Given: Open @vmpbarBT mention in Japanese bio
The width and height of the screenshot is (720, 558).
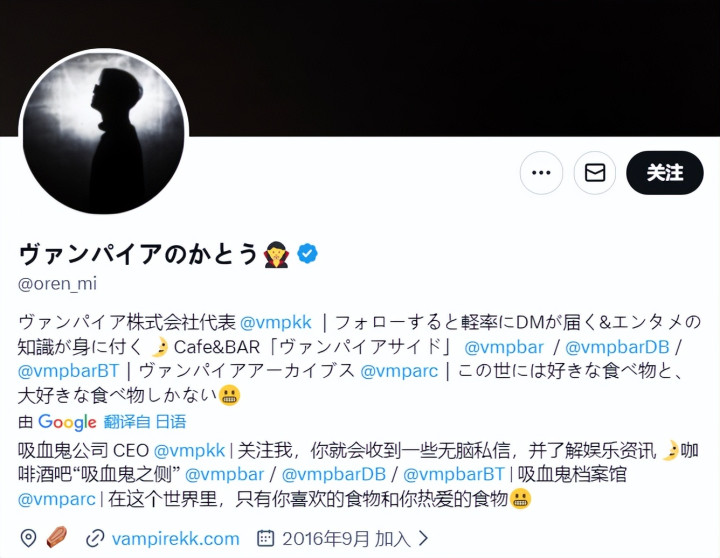Looking at the screenshot, I should click(68, 371).
